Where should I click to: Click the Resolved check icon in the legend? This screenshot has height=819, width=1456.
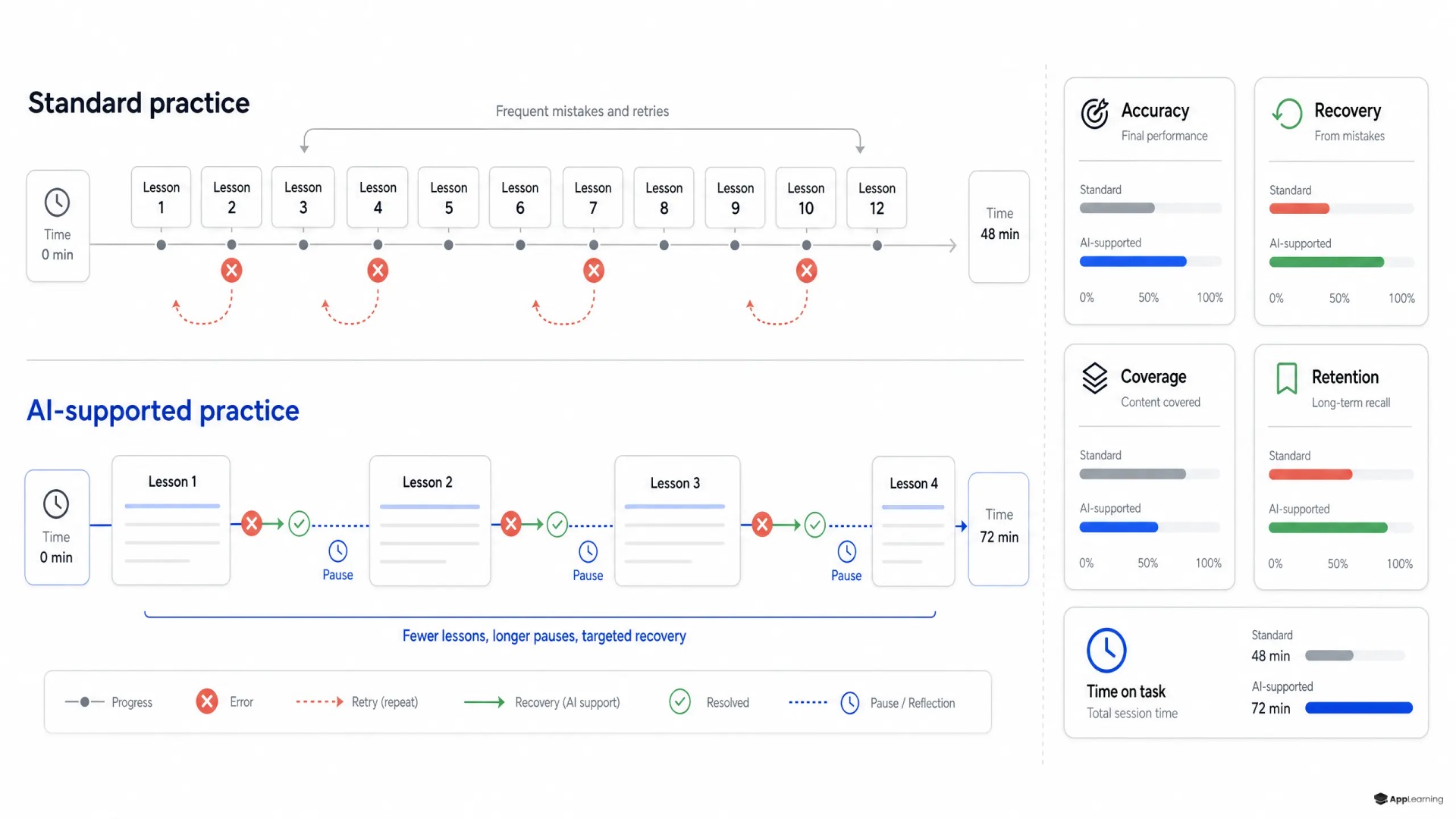[680, 701]
